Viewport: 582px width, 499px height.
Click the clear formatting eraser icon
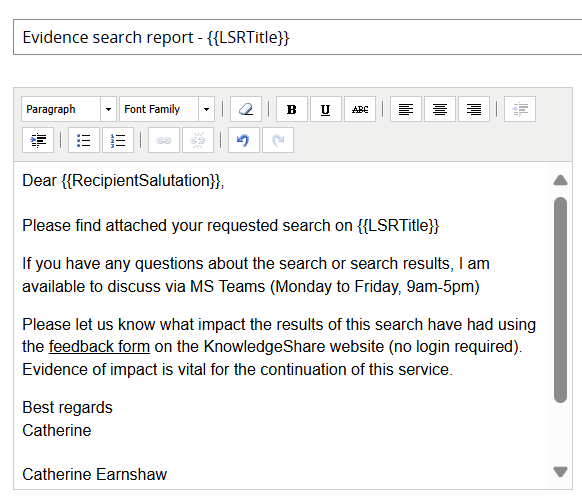pos(246,109)
